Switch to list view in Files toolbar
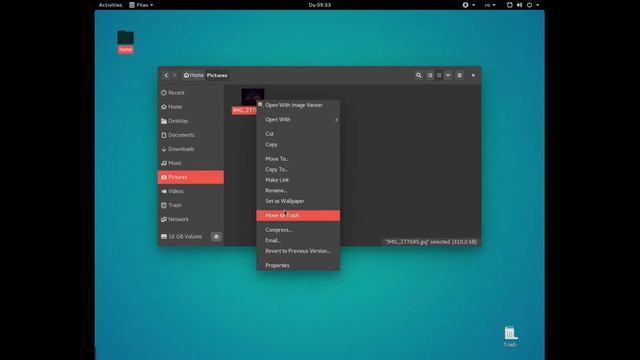The width and height of the screenshot is (640, 360). [430, 76]
